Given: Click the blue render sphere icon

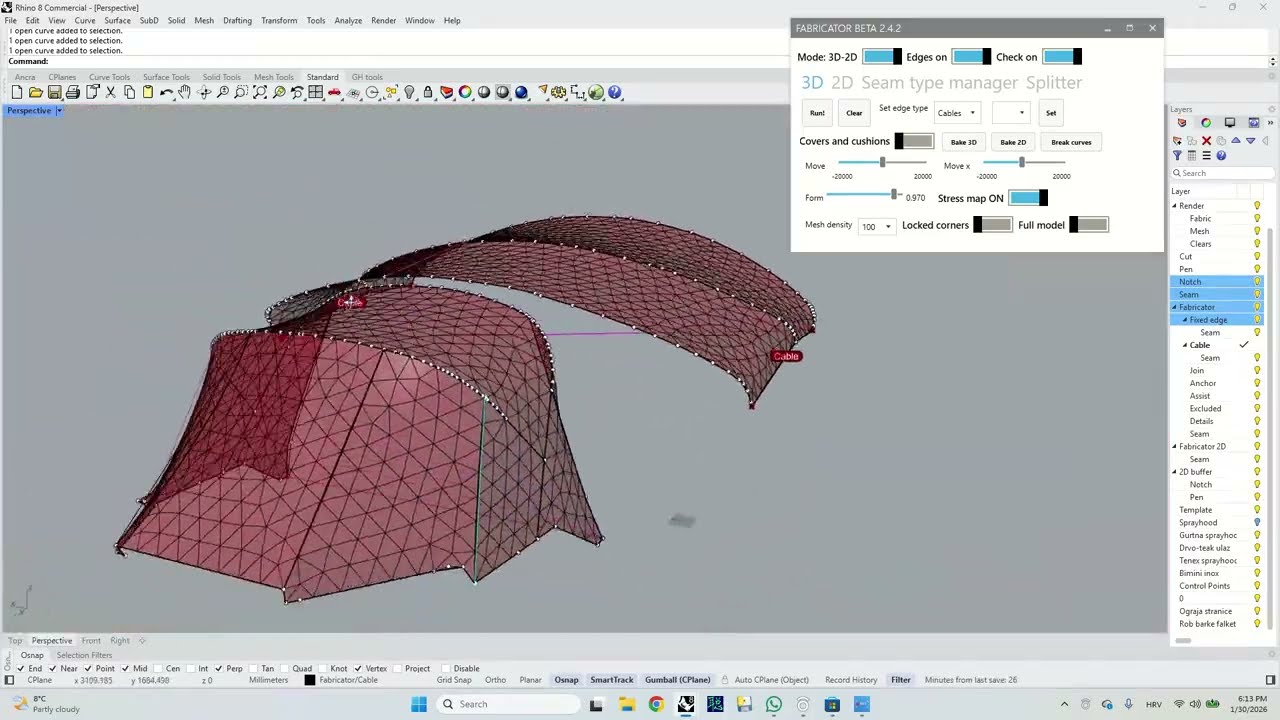Looking at the screenshot, I should (x=521, y=92).
